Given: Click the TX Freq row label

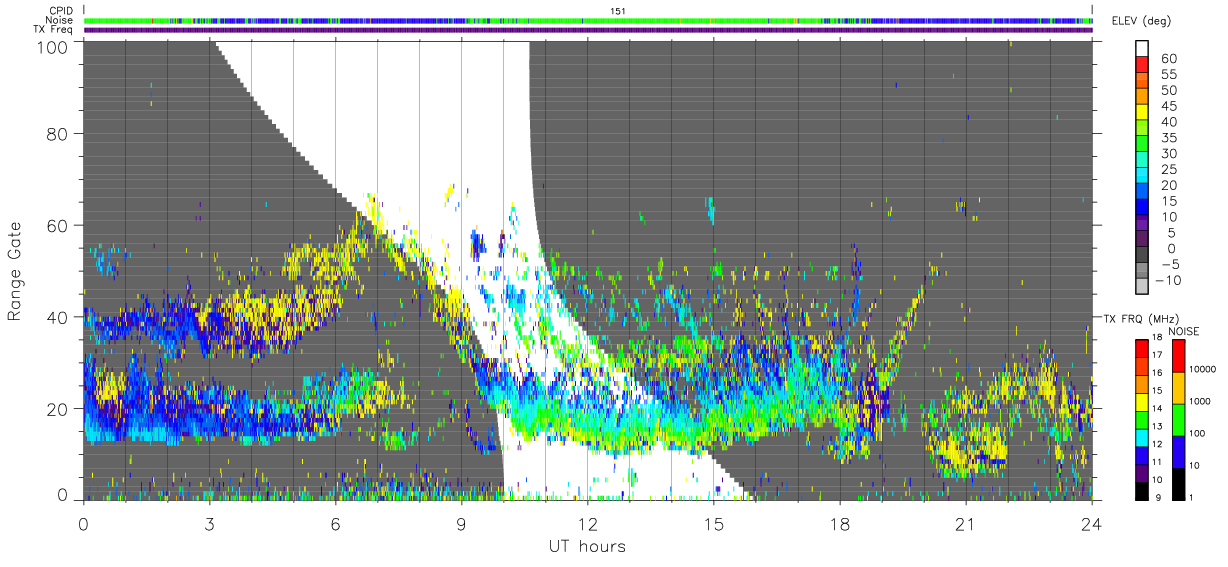Looking at the screenshot, I should point(53,30).
